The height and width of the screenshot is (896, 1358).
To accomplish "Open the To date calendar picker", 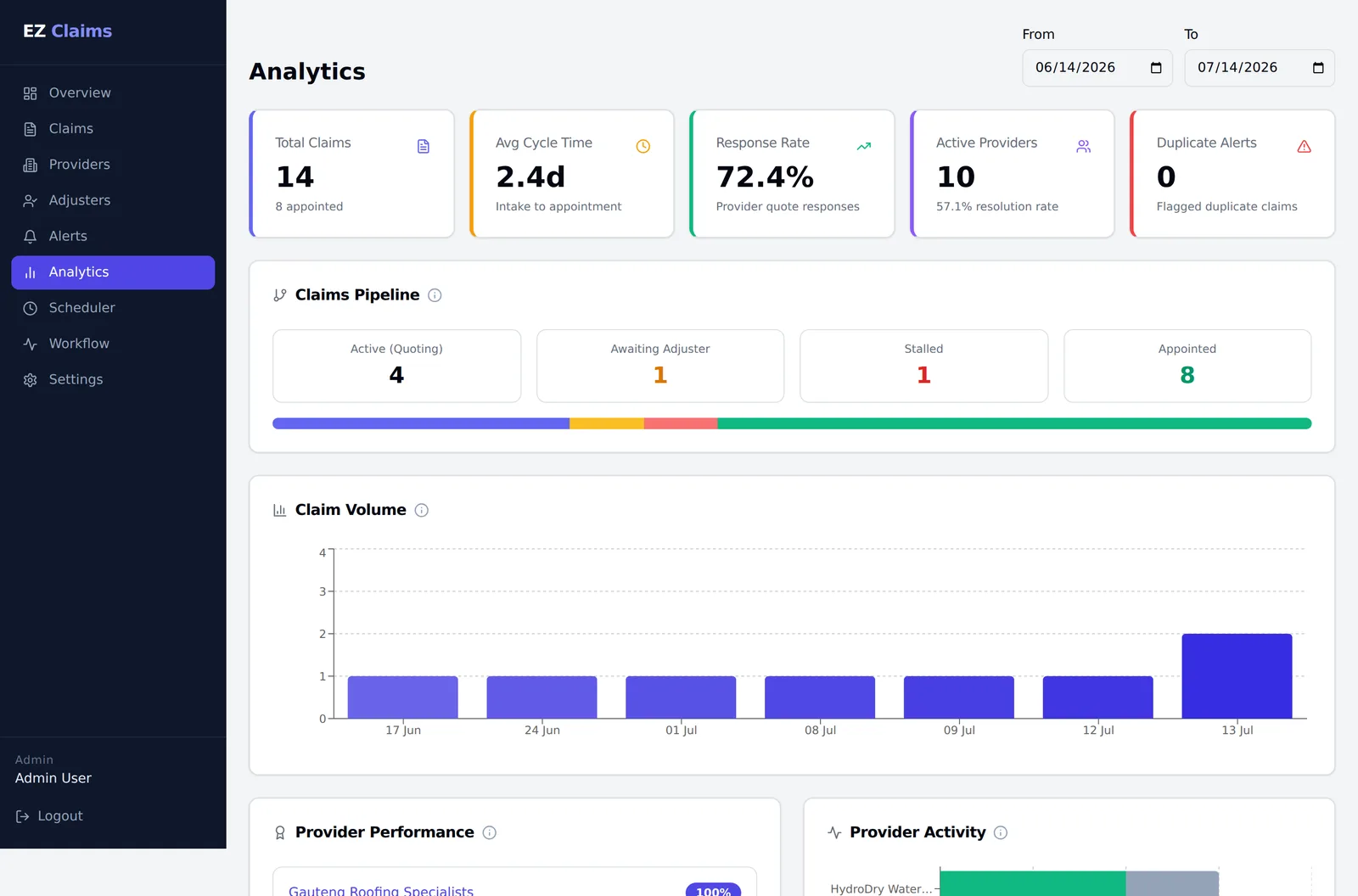I will (x=1318, y=68).
